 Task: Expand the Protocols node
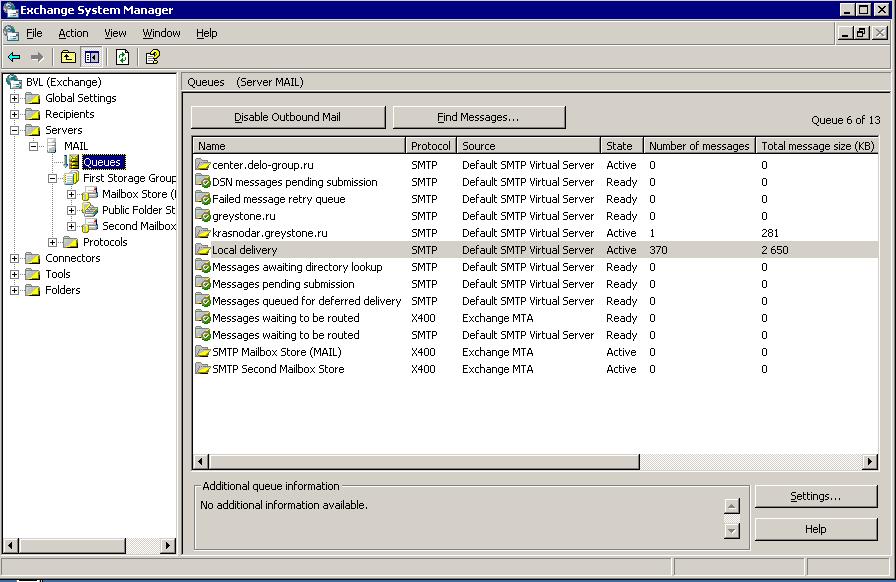point(53,242)
